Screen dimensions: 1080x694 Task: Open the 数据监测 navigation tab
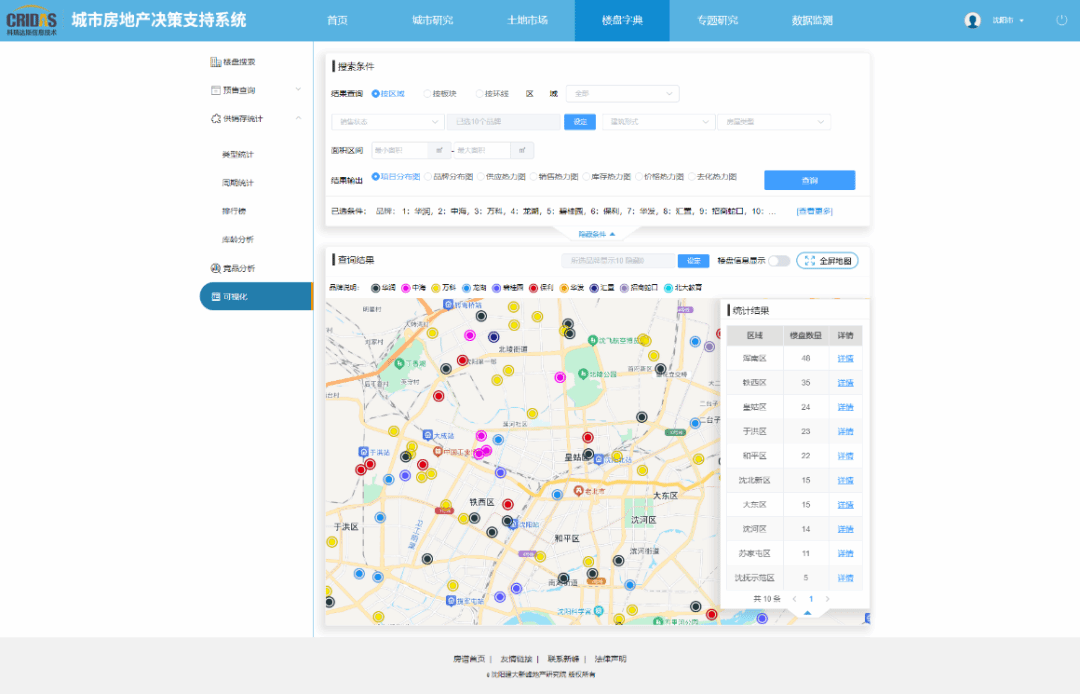813,20
